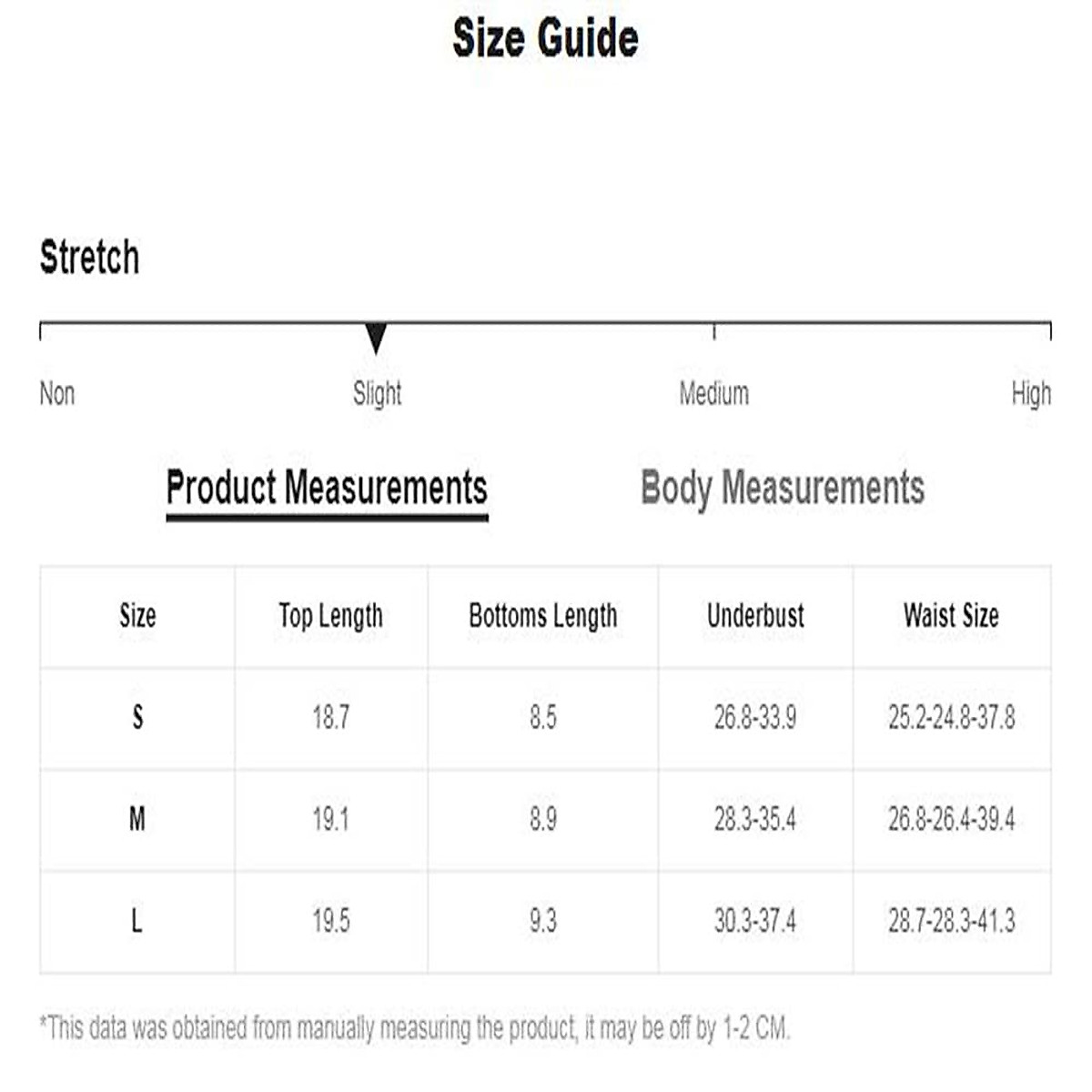This screenshot has height=1092, width=1092.
Task: Click the Size Guide heading
Action: pyautogui.click(x=546, y=39)
